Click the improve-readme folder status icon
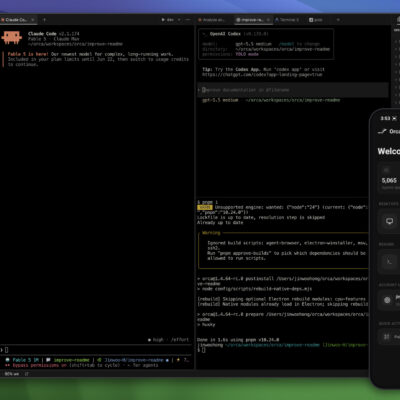Viewport: 400px width, 400px height. pyautogui.click(x=48, y=360)
